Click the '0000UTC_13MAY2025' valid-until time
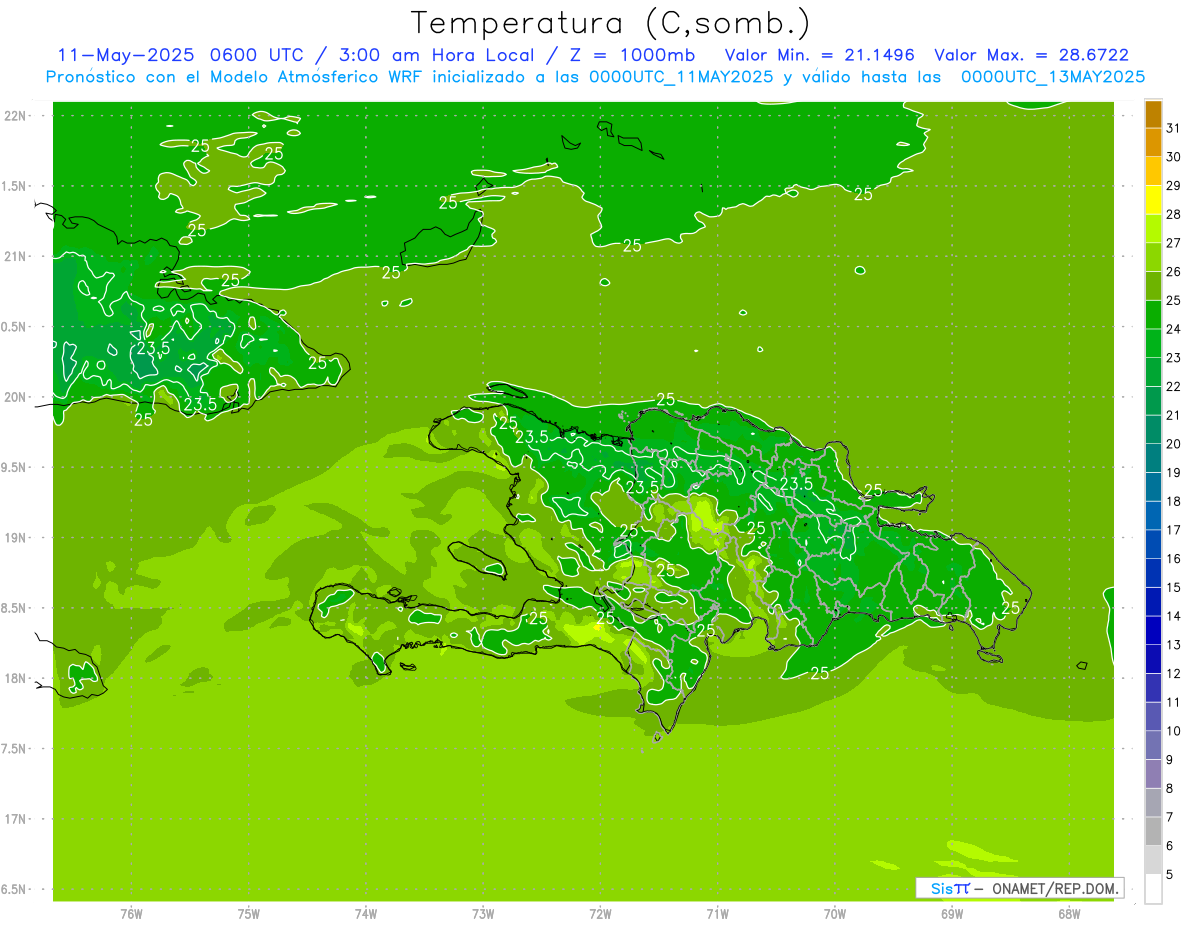1200x927 pixels. pos(1052,76)
